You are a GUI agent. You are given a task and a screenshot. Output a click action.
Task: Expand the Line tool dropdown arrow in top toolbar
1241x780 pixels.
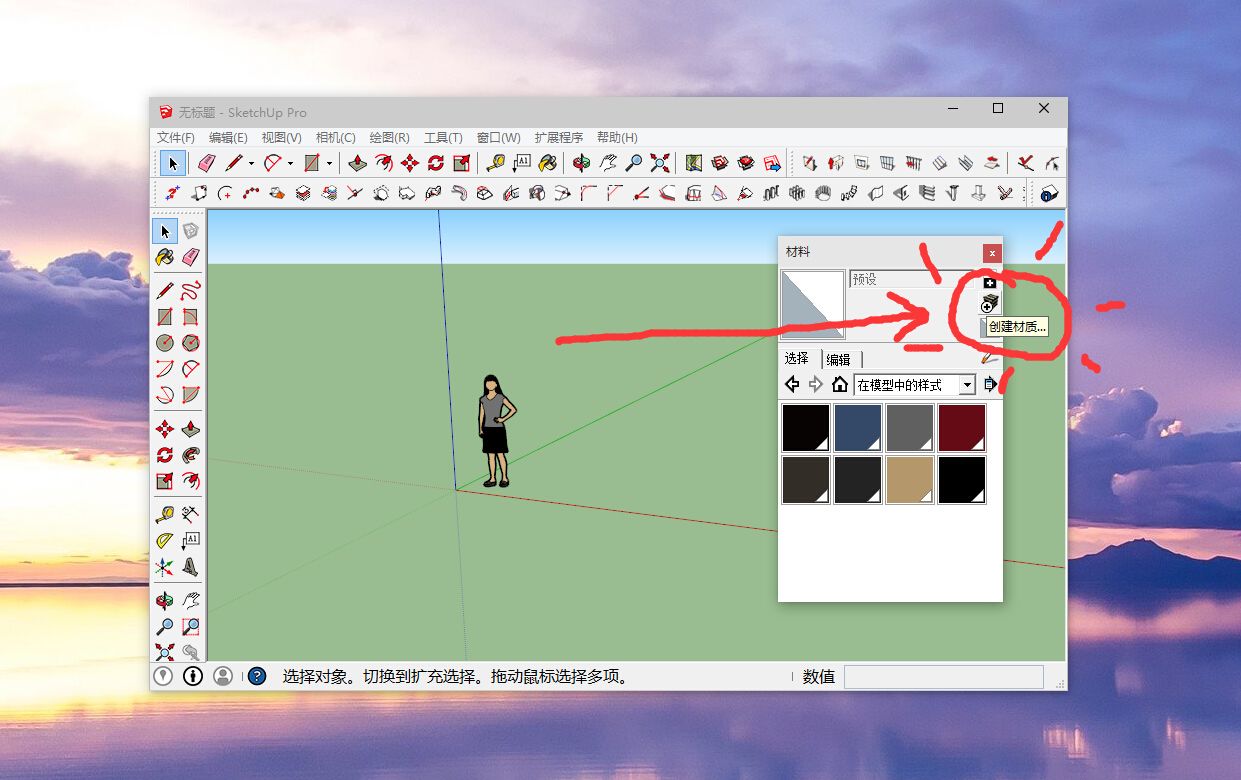251,164
